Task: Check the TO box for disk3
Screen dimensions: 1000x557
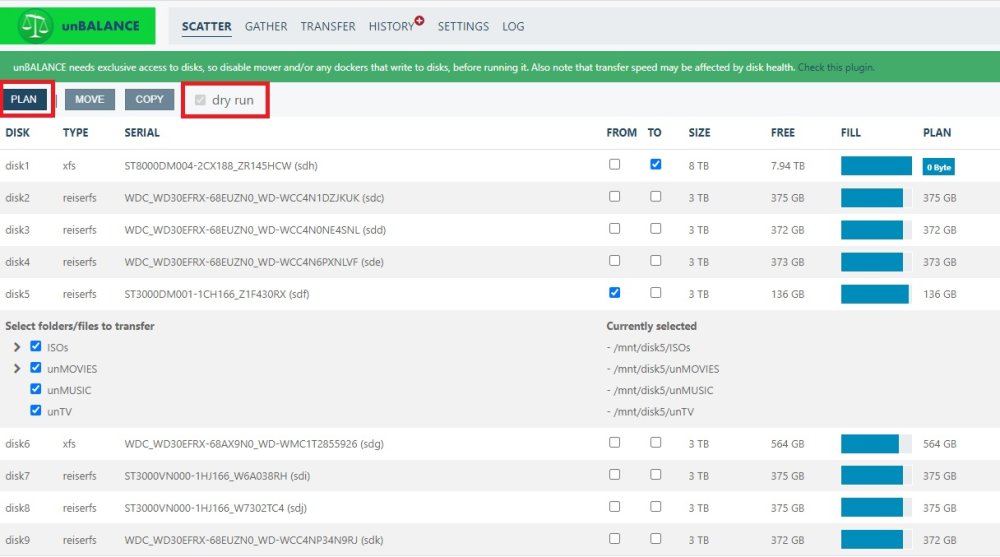Action: click(656, 228)
